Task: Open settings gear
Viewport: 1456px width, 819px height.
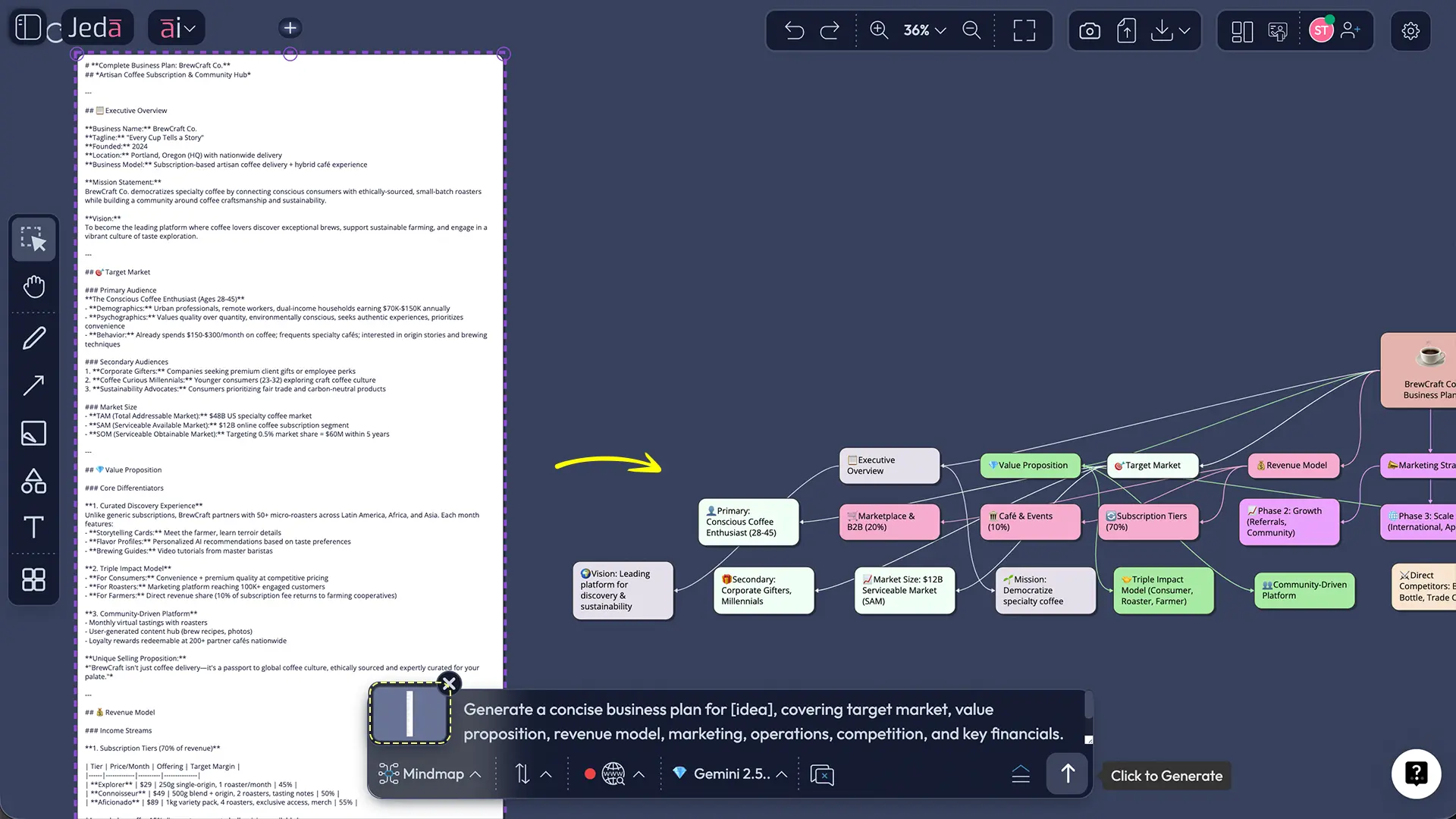Action: tap(1410, 31)
